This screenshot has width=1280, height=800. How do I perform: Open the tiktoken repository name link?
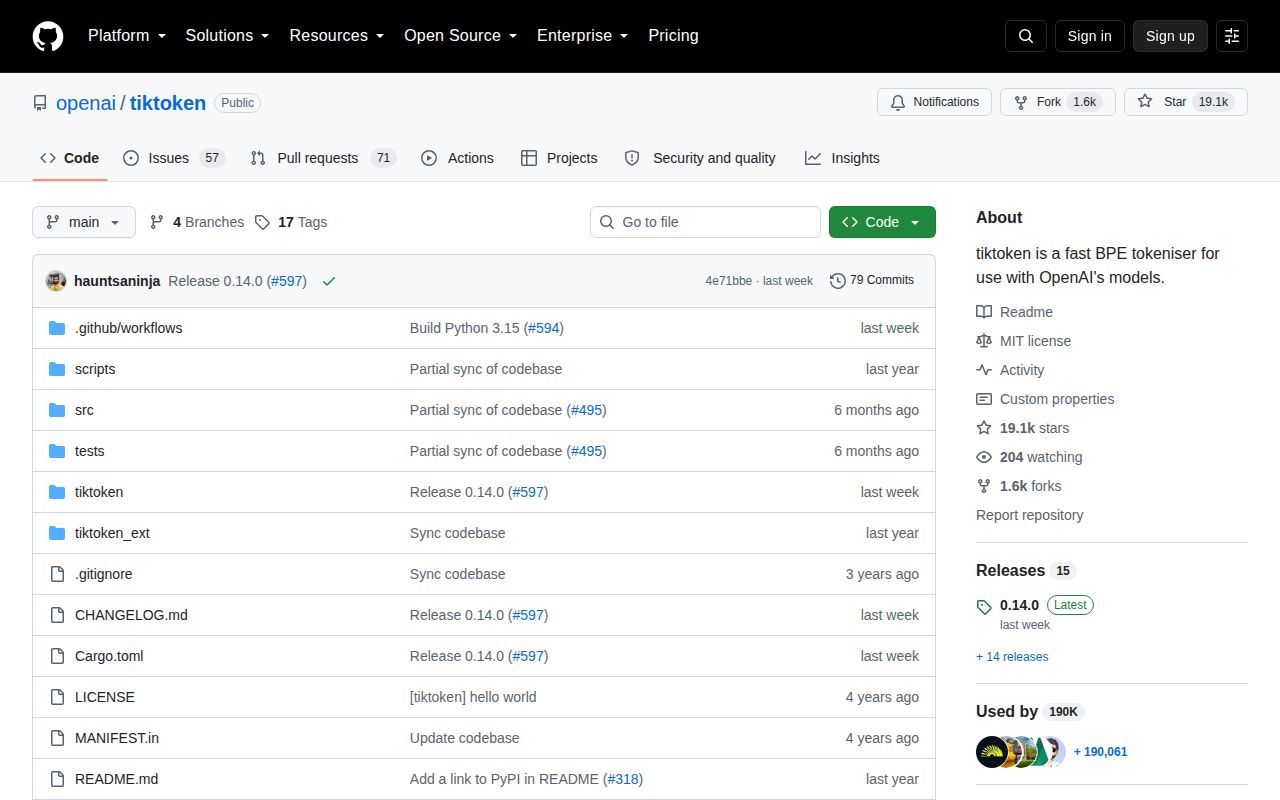(x=168, y=103)
